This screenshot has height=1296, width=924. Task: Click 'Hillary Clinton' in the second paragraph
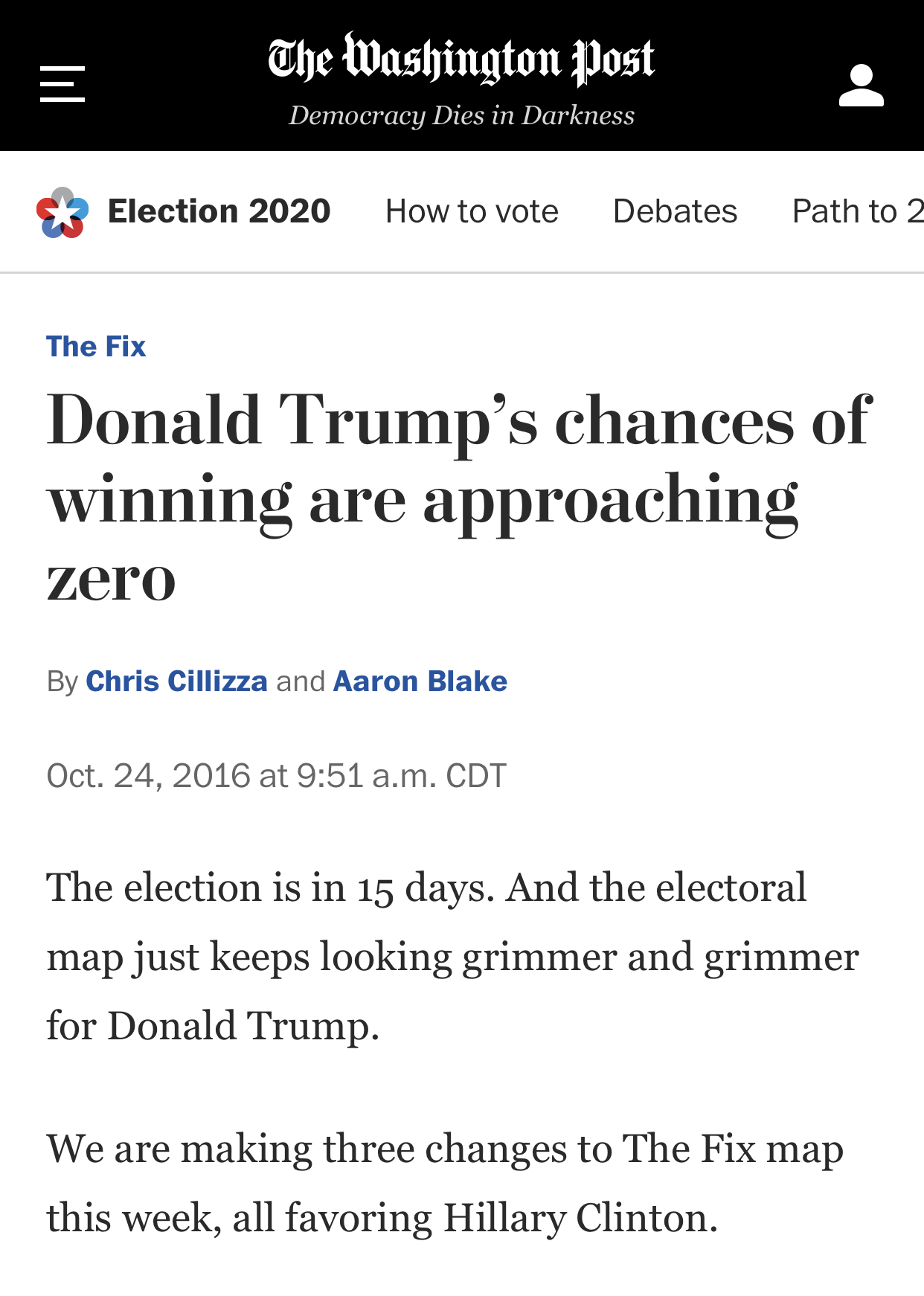pos(580,1218)
